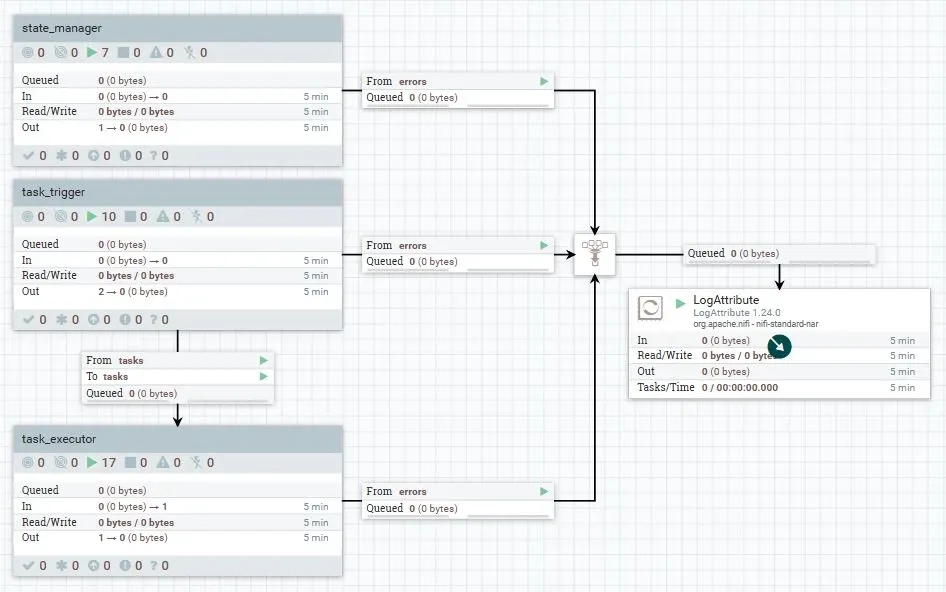This screenshot has width=946, height=592.
Task: Select the From errors label from task_executor
Action: point(396,492)
